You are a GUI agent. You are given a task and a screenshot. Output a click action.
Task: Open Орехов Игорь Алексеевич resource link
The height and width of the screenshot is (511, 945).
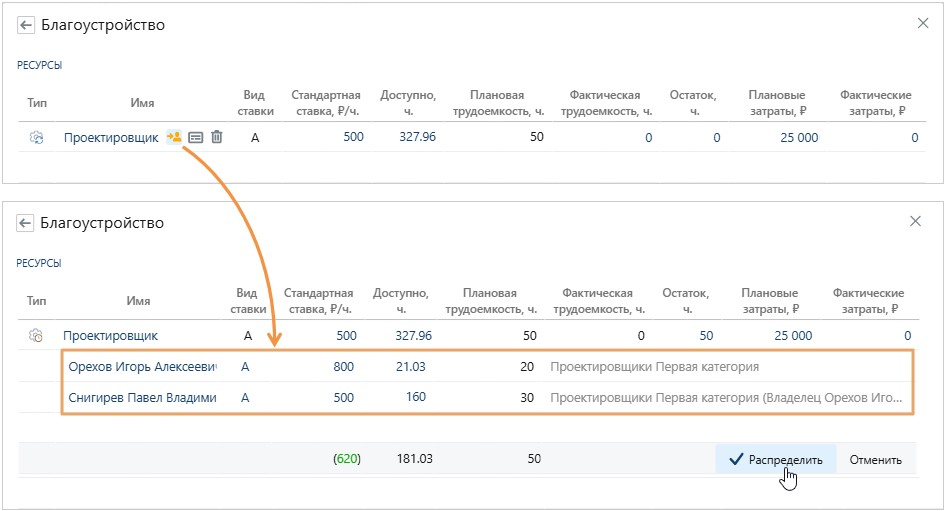pyautogui.click(x=142, y=367)
